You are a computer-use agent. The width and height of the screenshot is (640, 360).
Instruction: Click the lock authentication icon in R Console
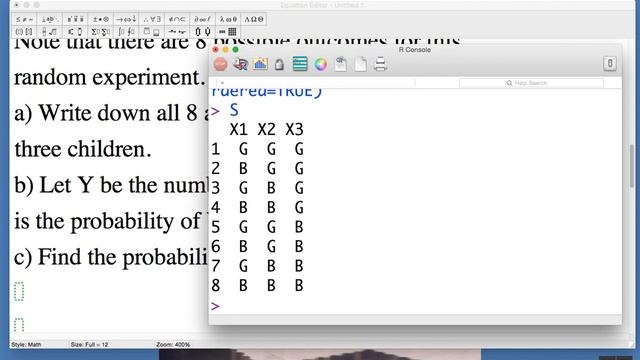tap(280, 64)
